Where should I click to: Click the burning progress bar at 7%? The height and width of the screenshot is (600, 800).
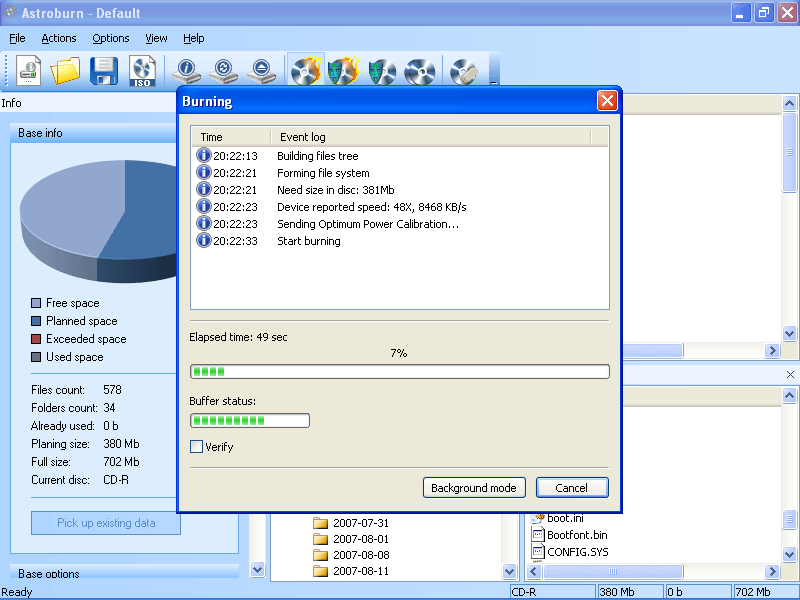(400, 370)
